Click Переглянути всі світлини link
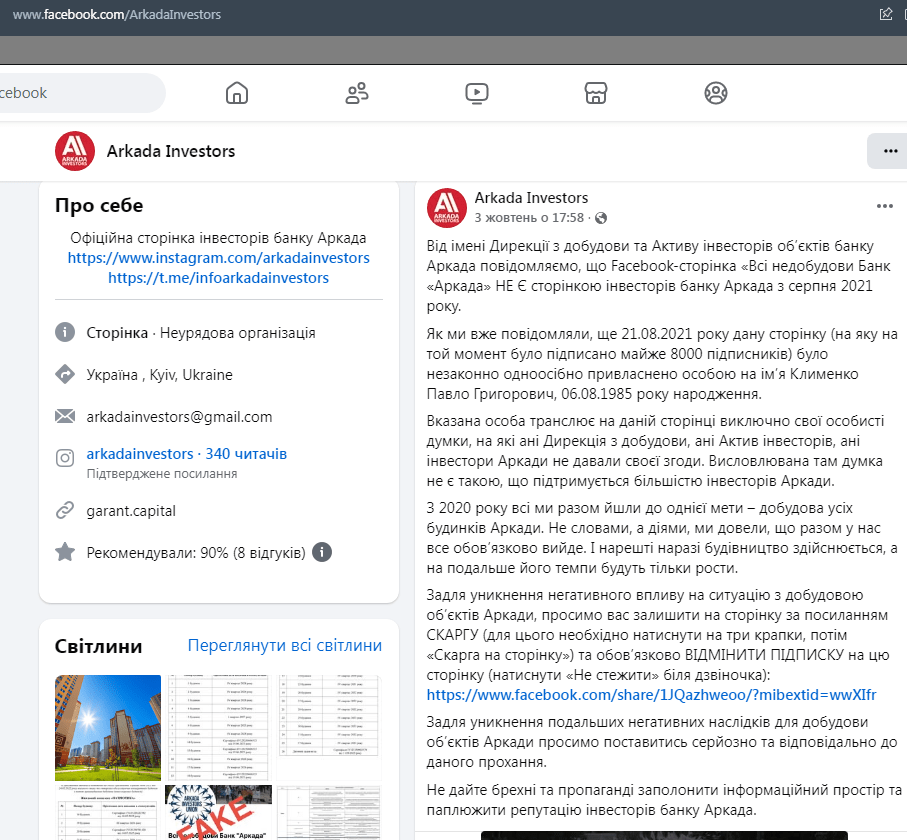The height and width of the screenshot is (840, 907). click(x=285, y=645)
